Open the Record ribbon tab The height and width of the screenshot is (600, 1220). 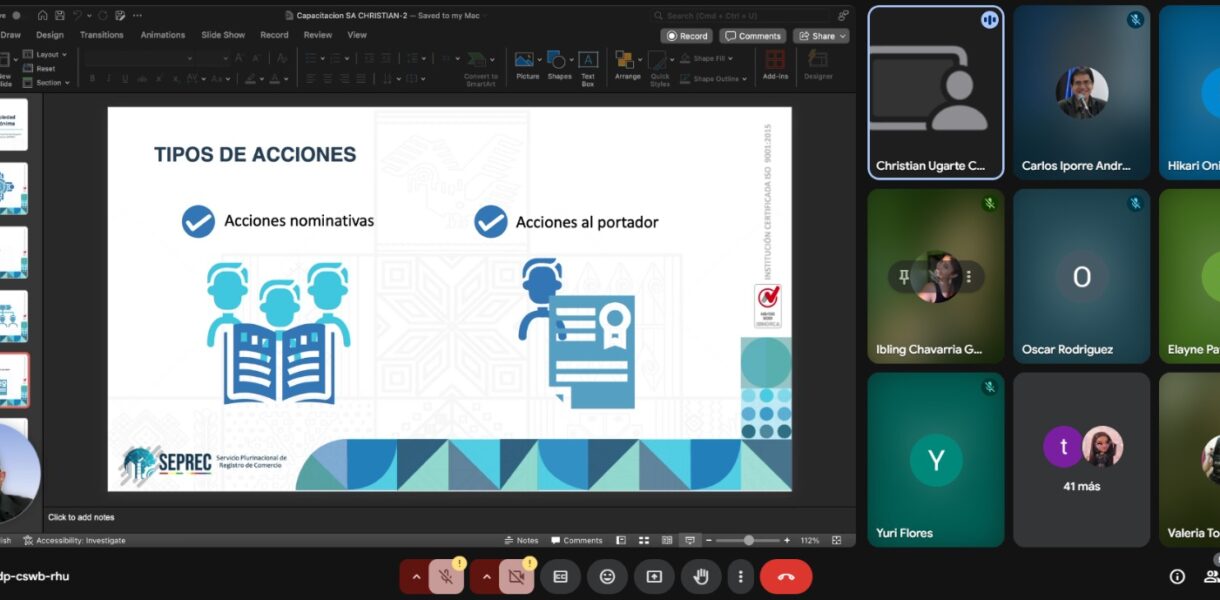[x=274, y=35]
